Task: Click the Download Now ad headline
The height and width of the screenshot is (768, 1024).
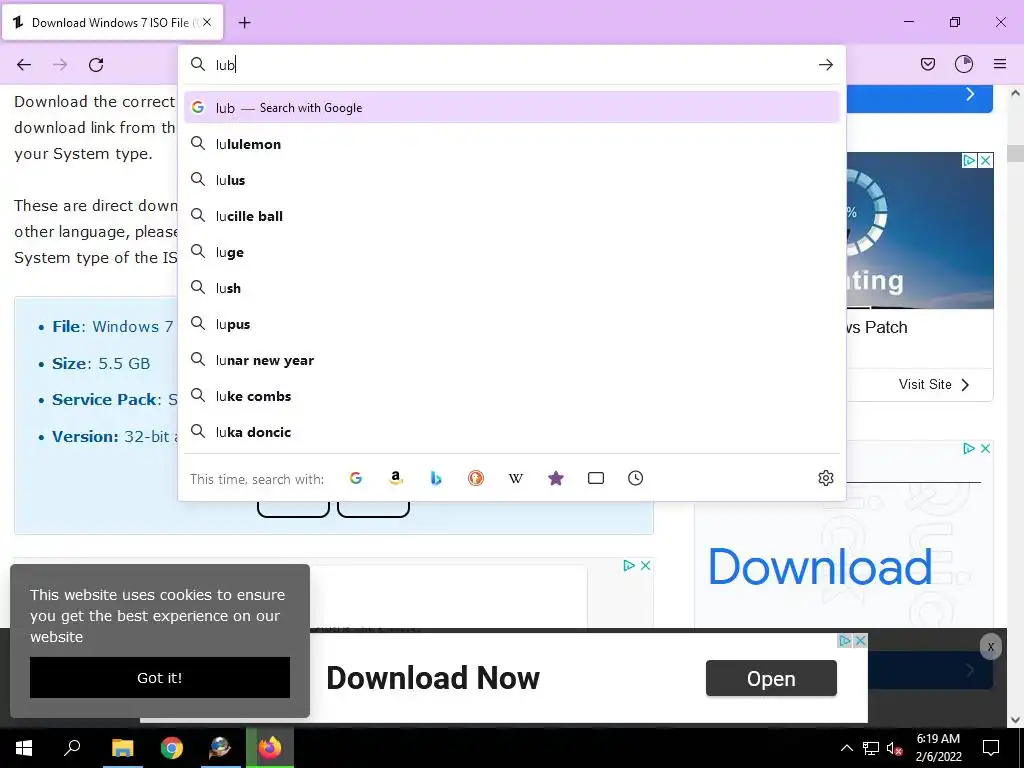Action: pos(433,678)
